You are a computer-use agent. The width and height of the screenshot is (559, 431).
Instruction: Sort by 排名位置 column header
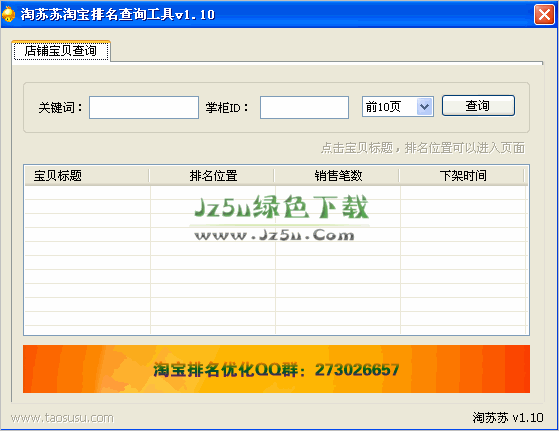(x=212, y=176)
